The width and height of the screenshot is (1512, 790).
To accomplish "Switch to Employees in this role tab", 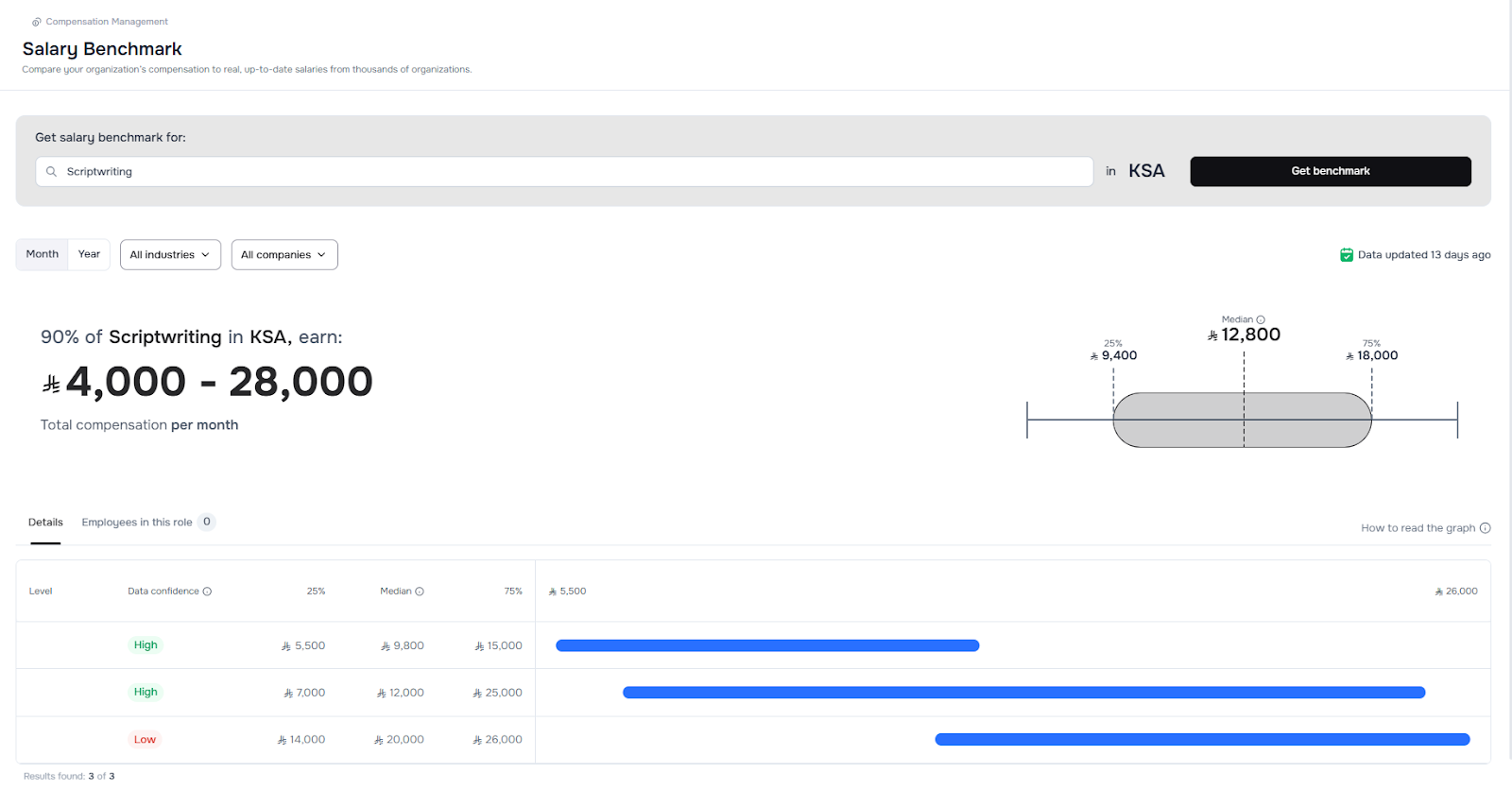I will point(137,523).
